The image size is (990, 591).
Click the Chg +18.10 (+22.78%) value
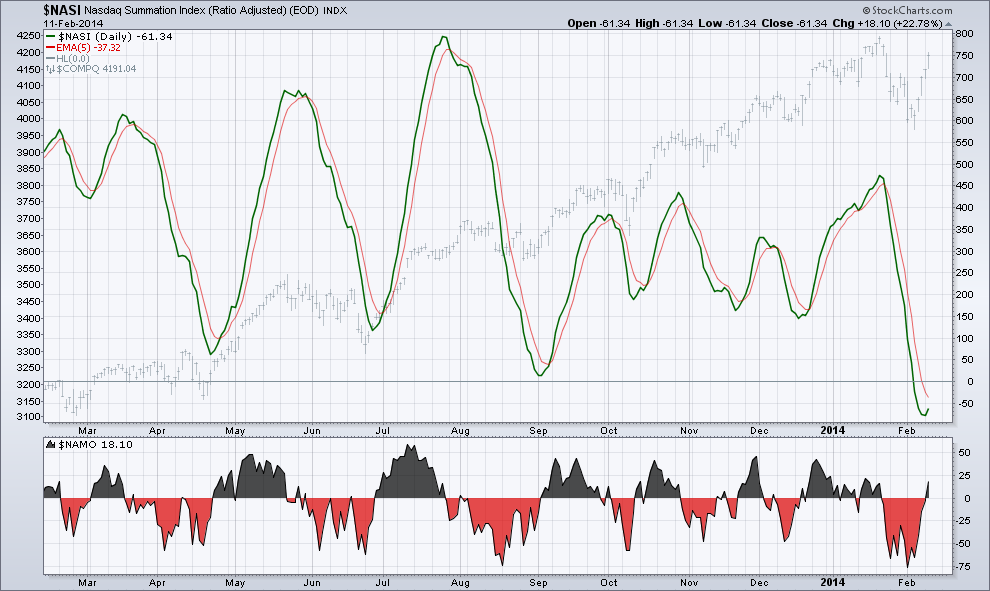click(x=887, y=23)
